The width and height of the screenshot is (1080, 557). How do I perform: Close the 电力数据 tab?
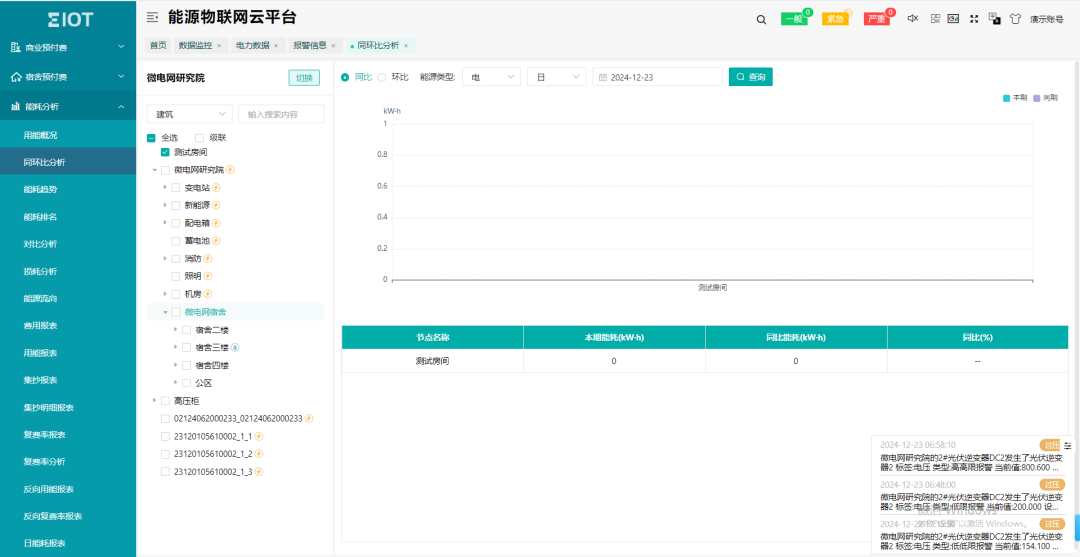tap(276, 46)
